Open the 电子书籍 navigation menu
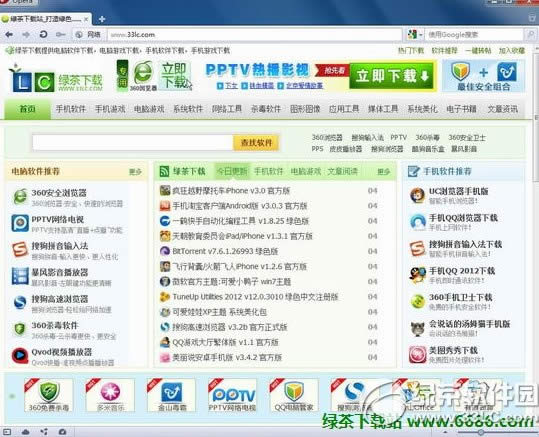 click(461, 109)
